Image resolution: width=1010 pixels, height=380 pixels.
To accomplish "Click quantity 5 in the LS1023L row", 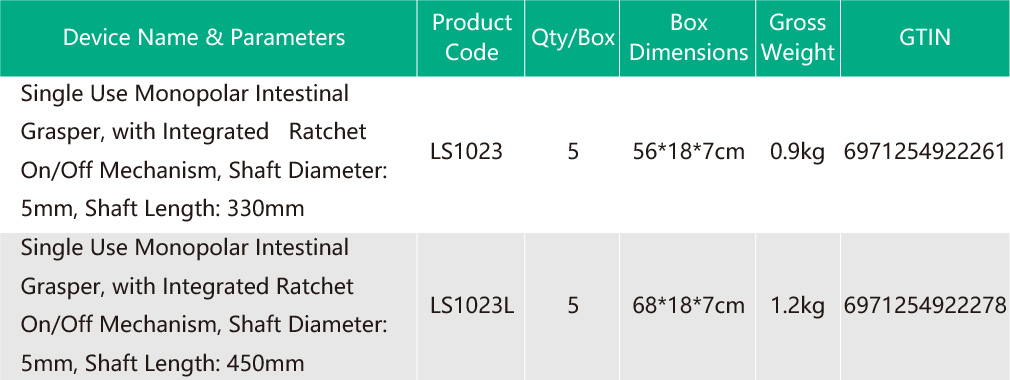I will tap(573, 305).
